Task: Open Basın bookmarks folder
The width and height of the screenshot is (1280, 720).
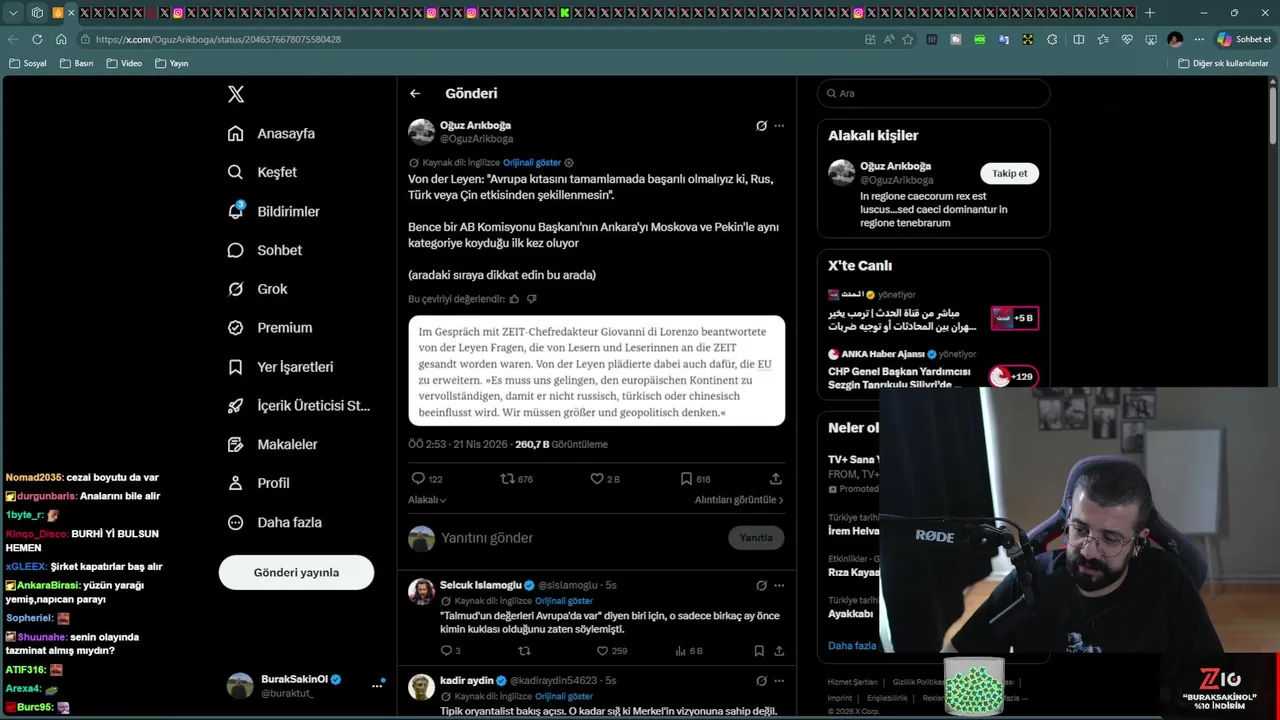Action: coord(76,63)
